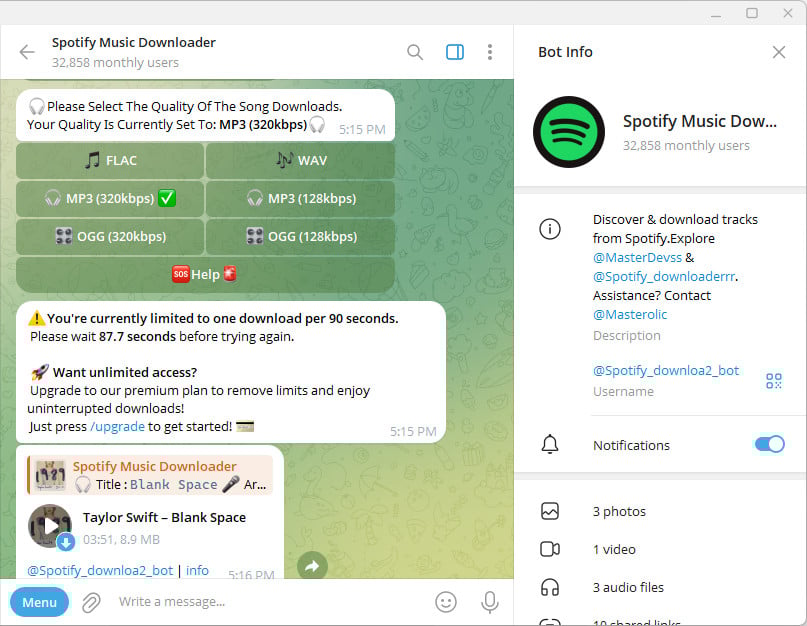Click the /upgrade command link
The width and height of the screenshot is (807, 626).
click(x=117, y=427)
